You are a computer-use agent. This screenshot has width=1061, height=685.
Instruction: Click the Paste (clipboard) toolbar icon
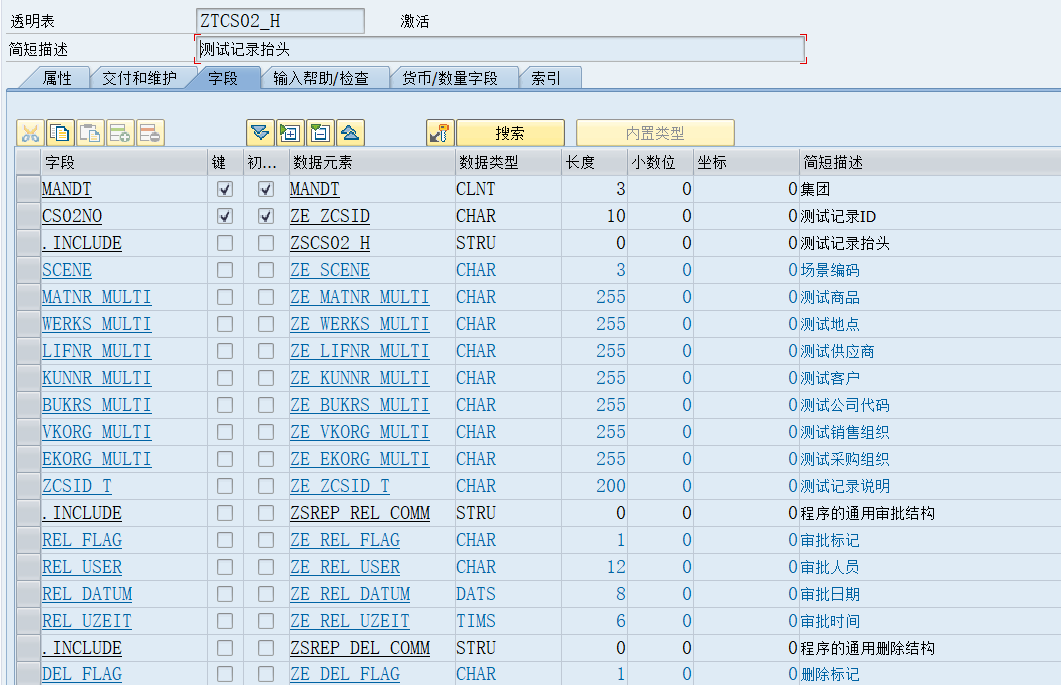[90, 133]
